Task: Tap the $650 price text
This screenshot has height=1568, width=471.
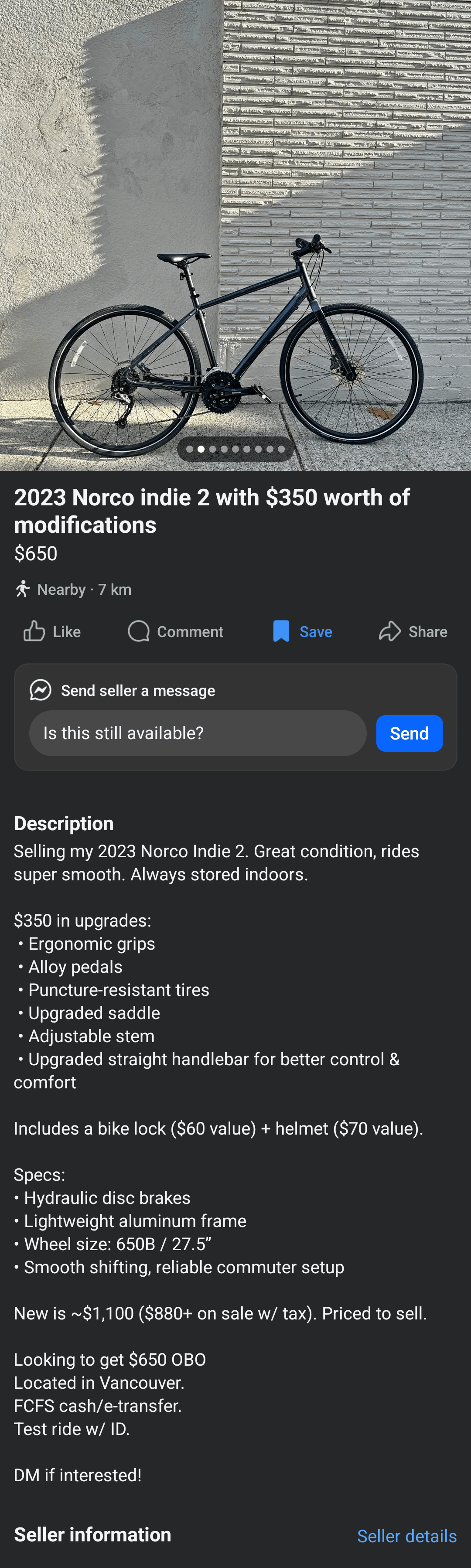Action: pos(36,553)
